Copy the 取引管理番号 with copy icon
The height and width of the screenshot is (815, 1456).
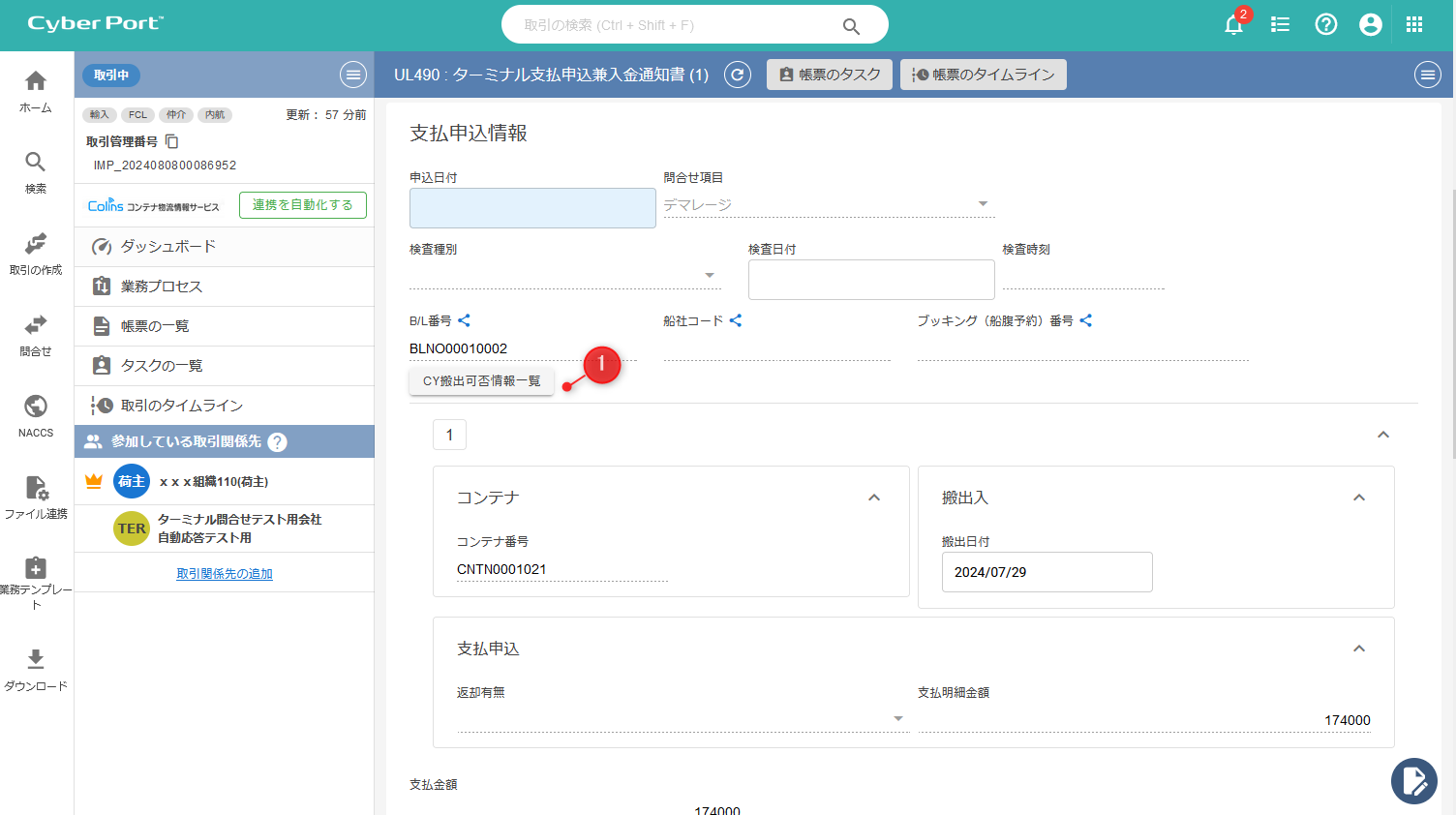click(172, 141)
